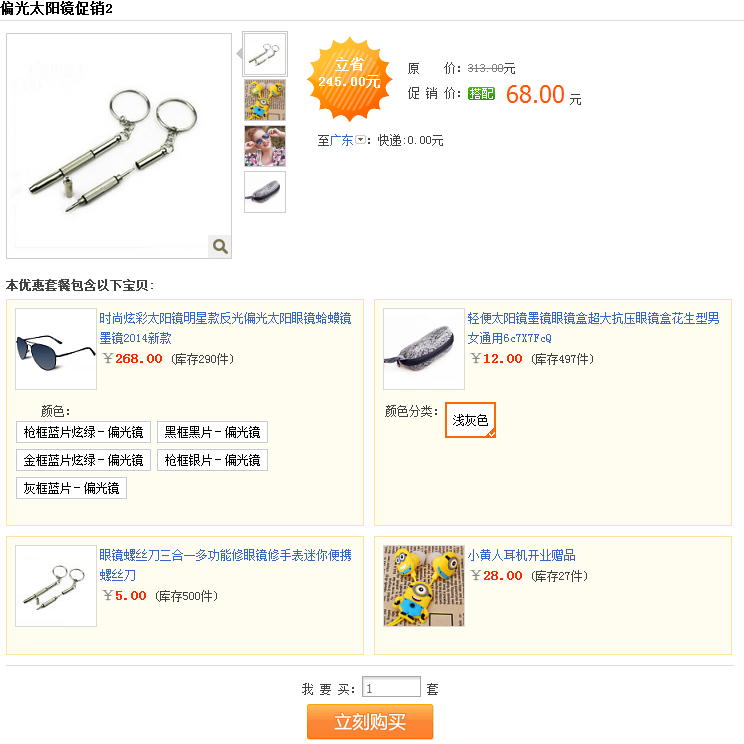Viewport: 744px width, 744px height.
Task: Open the 小黄人耳机开业赠品 link
Action: [x=521, y=555]
